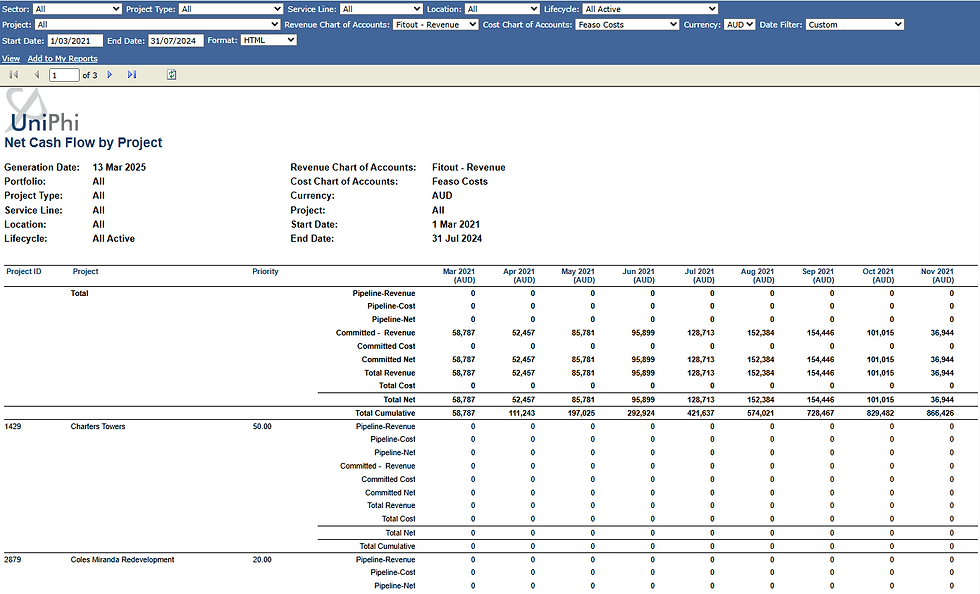Click Total Cumulative value 421,637
This screenshot has height=594, width=980.
tap(701, 413)
